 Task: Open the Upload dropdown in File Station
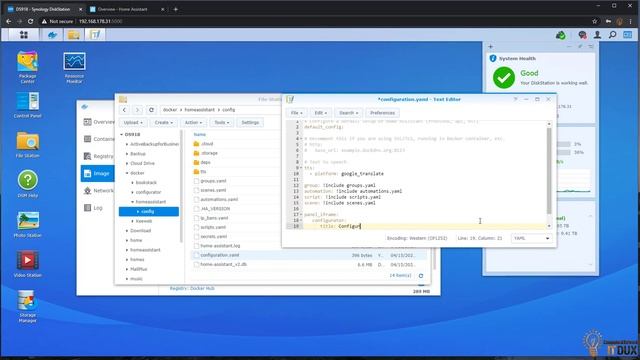[133, 122]
